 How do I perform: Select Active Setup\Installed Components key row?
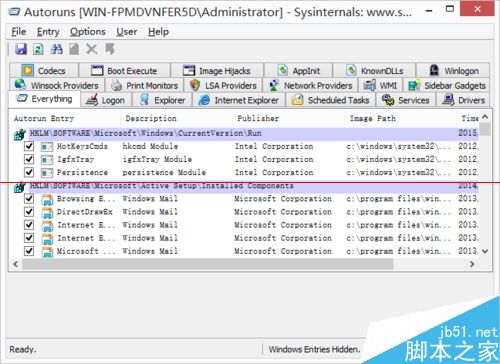[246, 186]
